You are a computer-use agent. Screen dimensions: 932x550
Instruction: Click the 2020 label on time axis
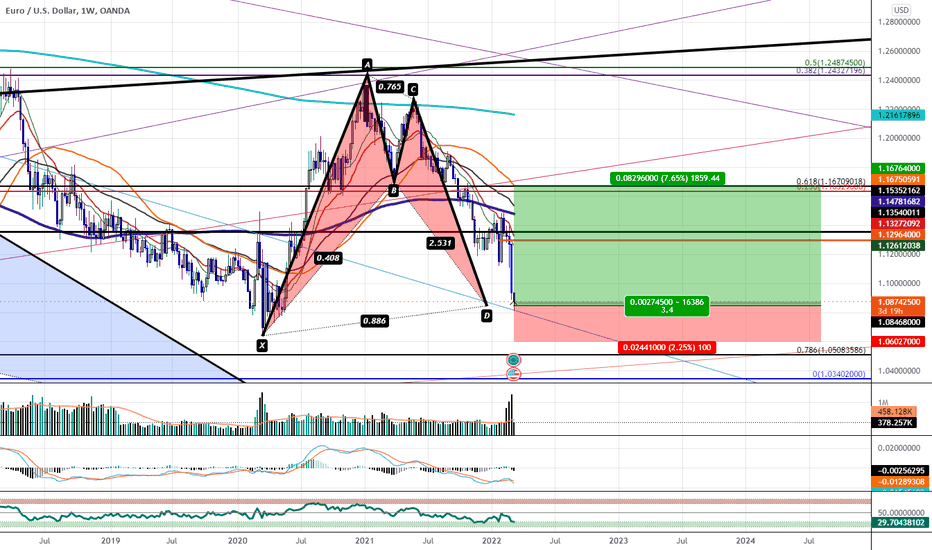(238, 540)
